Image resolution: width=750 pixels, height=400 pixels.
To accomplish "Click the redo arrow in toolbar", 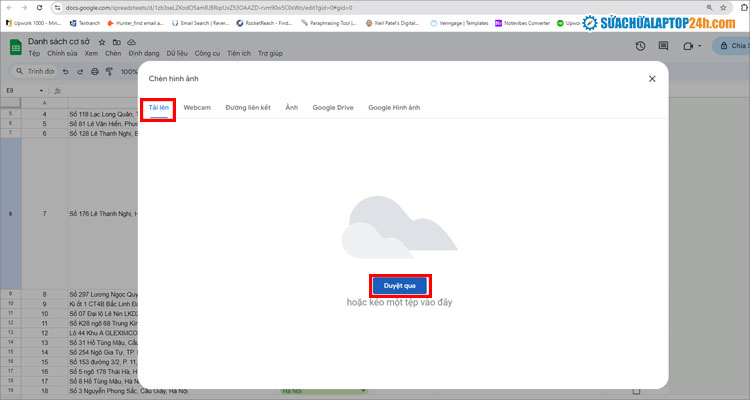I will coord(80,72).
